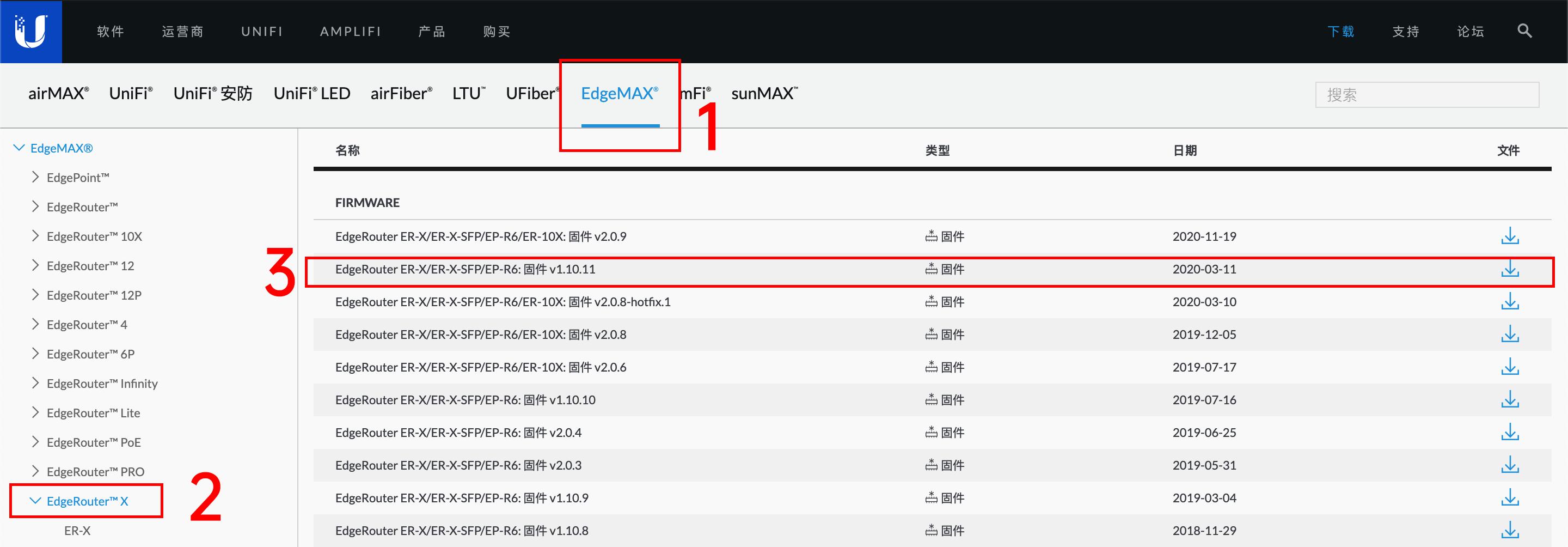Download the v2.0.6 firmware release
Viewport: 1568px width, 547px height.
(1511, 367)
